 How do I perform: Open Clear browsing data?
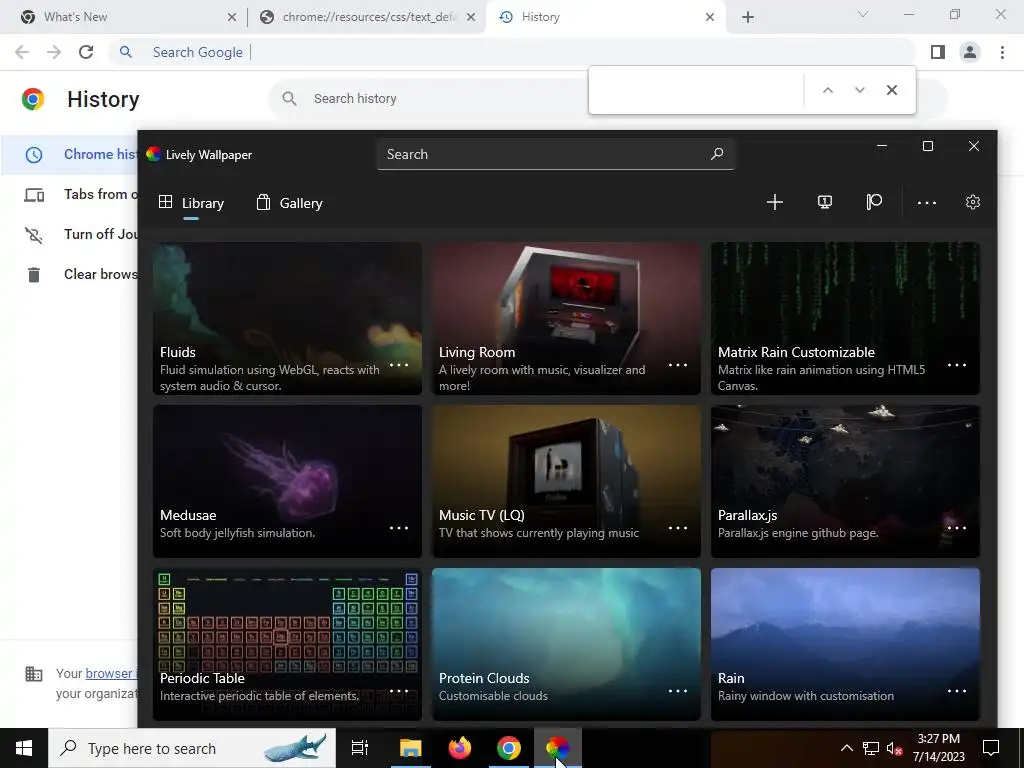click(70, 274)
